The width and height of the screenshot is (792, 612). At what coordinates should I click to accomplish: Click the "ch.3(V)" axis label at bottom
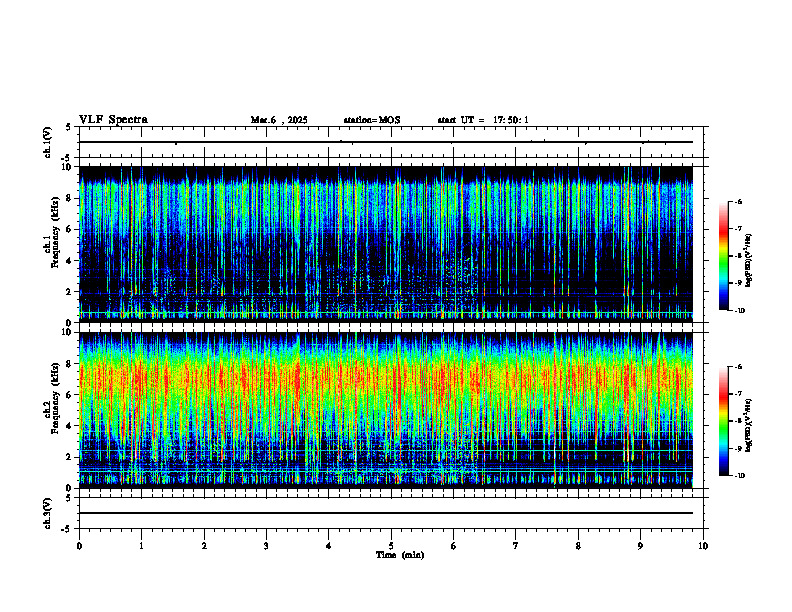pyautogui.click(x=48, y=513)
